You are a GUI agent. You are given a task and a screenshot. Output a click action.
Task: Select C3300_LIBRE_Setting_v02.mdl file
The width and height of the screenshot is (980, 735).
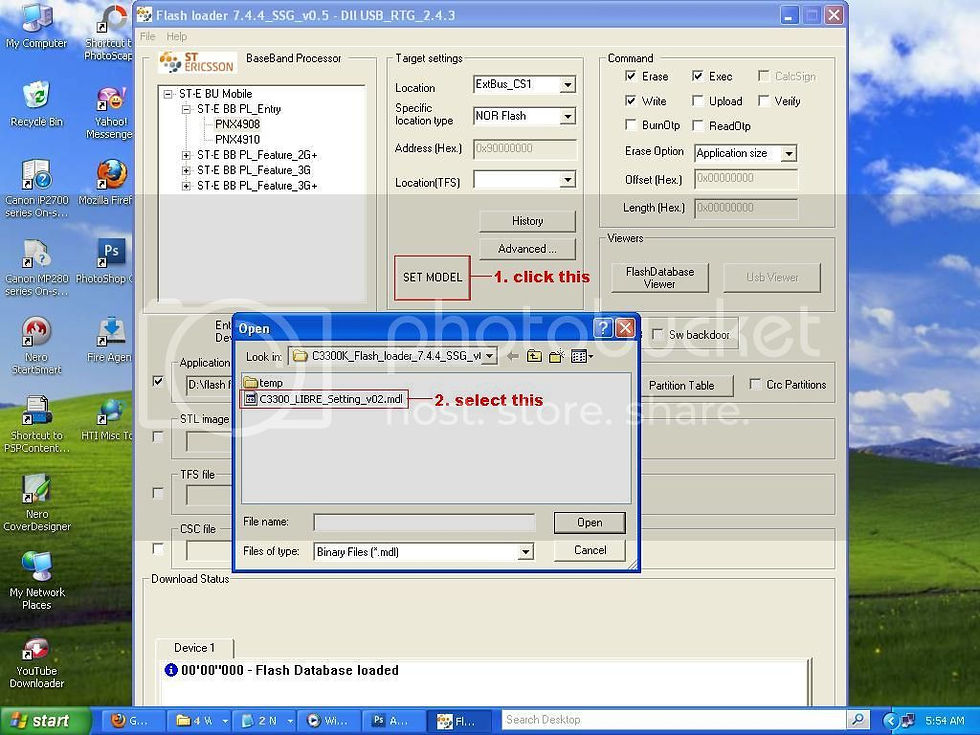[x=324, y=399]
